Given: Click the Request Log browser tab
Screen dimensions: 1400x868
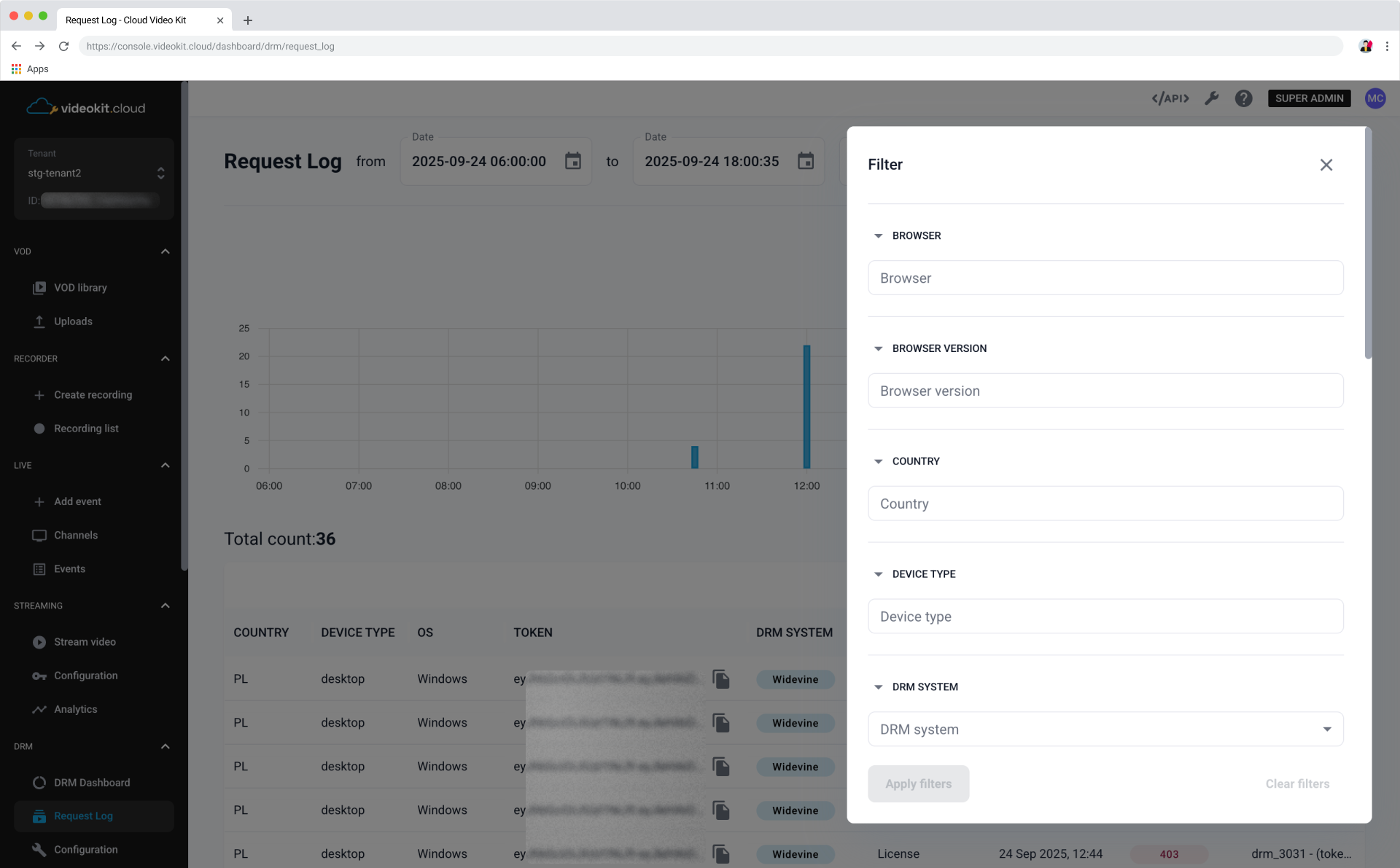Looking at the screenshot, I should click(x=125, y=20).
